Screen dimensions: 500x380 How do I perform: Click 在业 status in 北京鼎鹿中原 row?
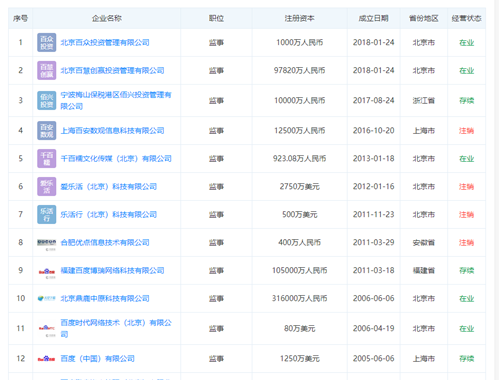tap(466, 299)
